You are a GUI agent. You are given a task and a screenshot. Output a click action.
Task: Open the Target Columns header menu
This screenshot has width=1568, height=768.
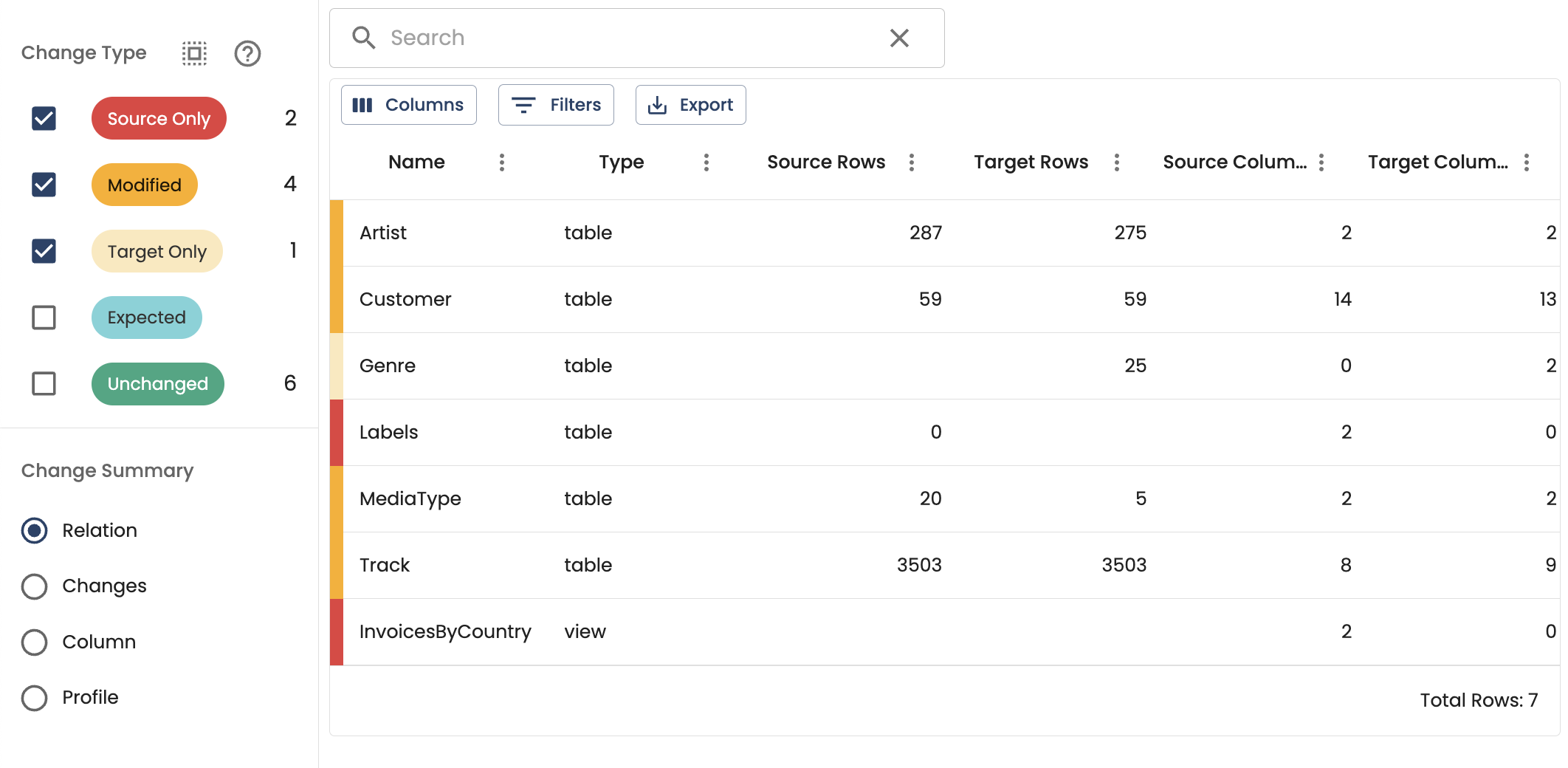pyautogui.click(x=1527, y=162)
